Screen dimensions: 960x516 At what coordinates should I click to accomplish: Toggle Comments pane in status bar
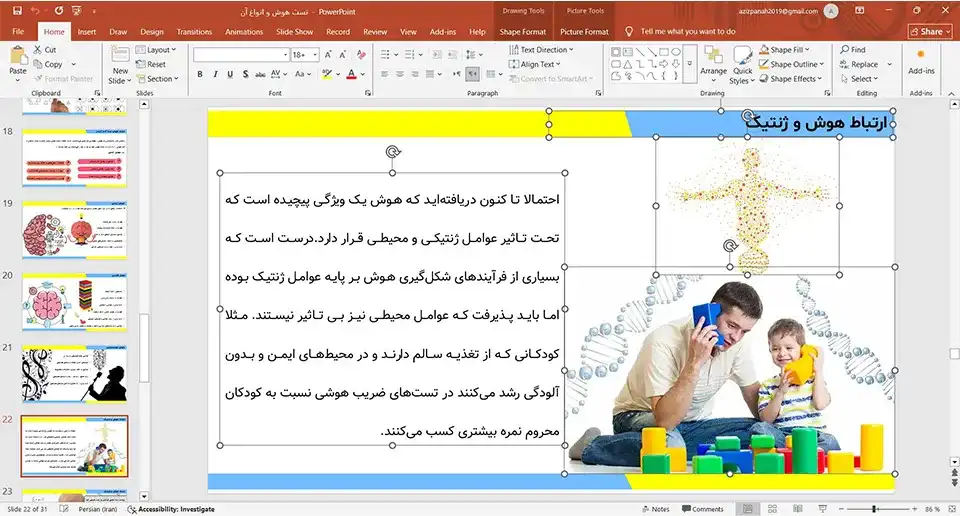coord(702,509)
